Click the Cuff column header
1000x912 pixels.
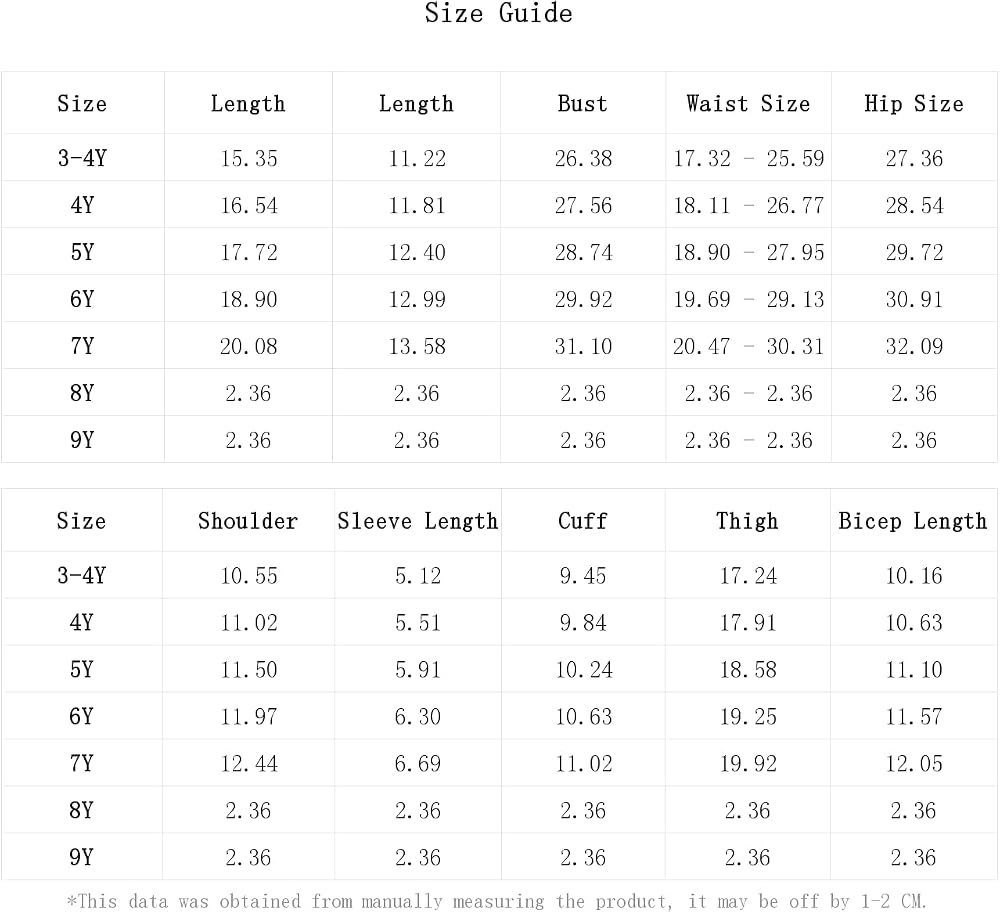tap(582, 521)
